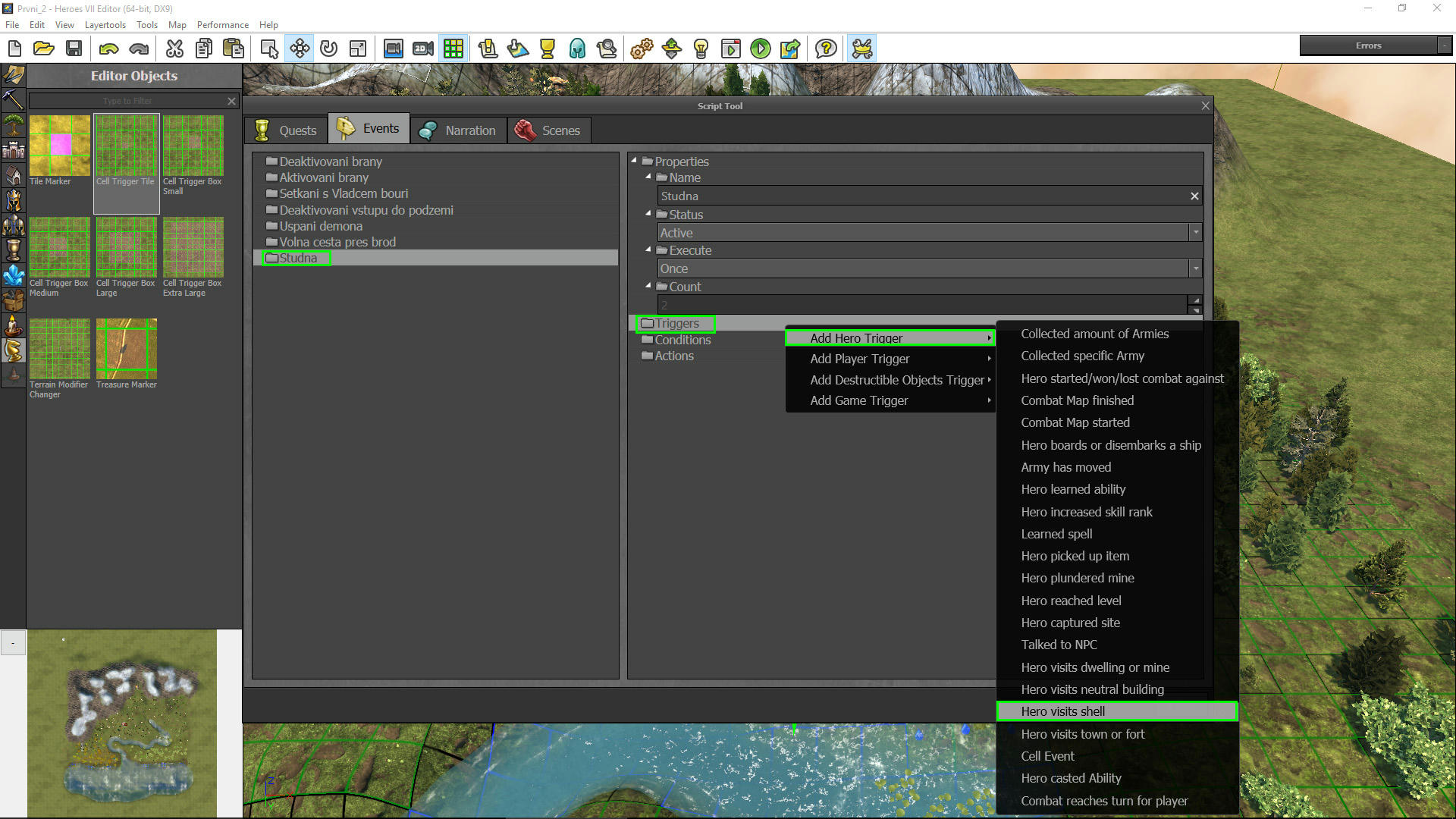Clear the Studna name field
This screenshot has width=1456, height=819.
pyautogui.click(x=1194, y=196)
